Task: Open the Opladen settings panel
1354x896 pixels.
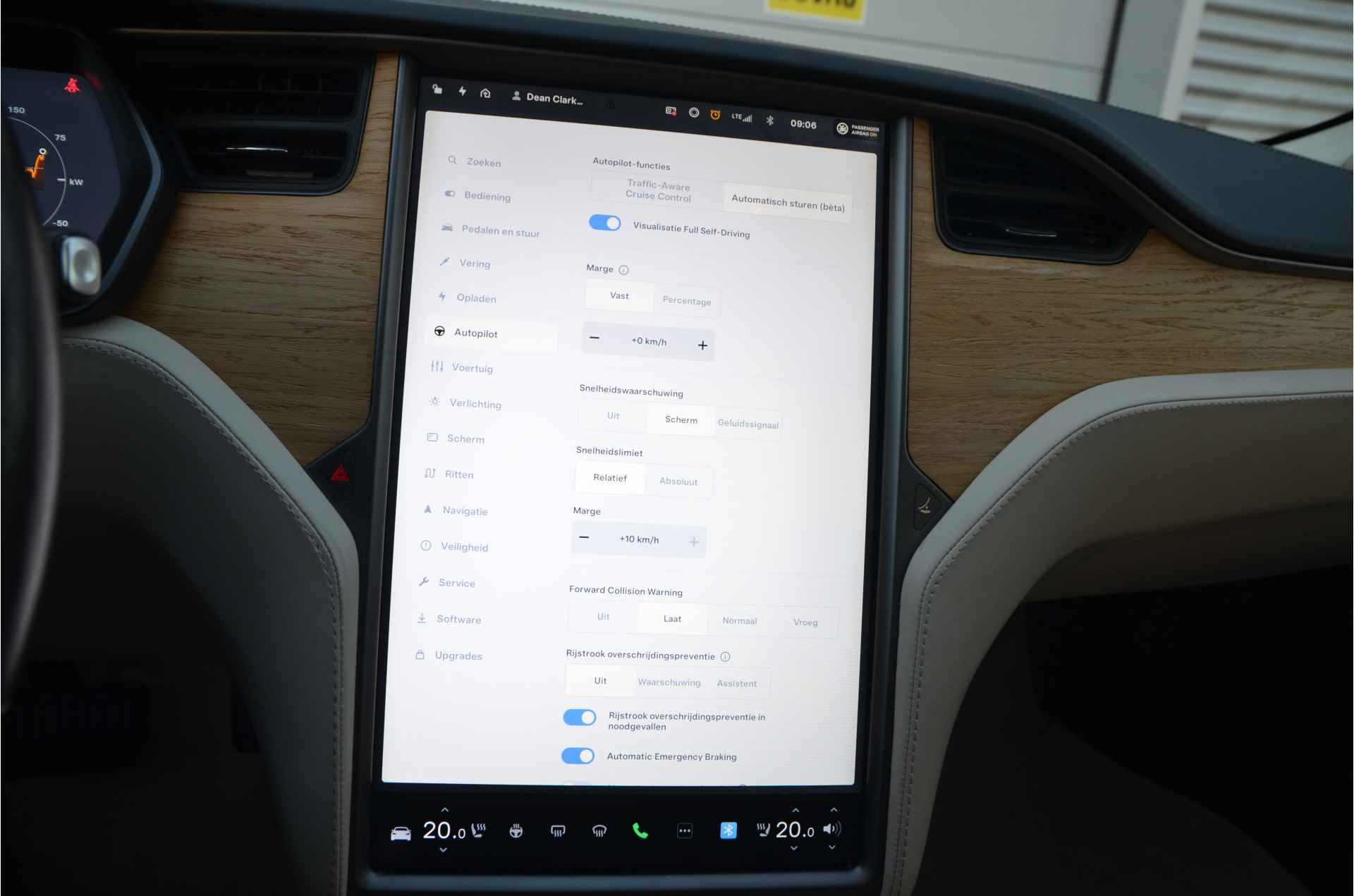Action: pyautogui.click(x=476, y=298)
